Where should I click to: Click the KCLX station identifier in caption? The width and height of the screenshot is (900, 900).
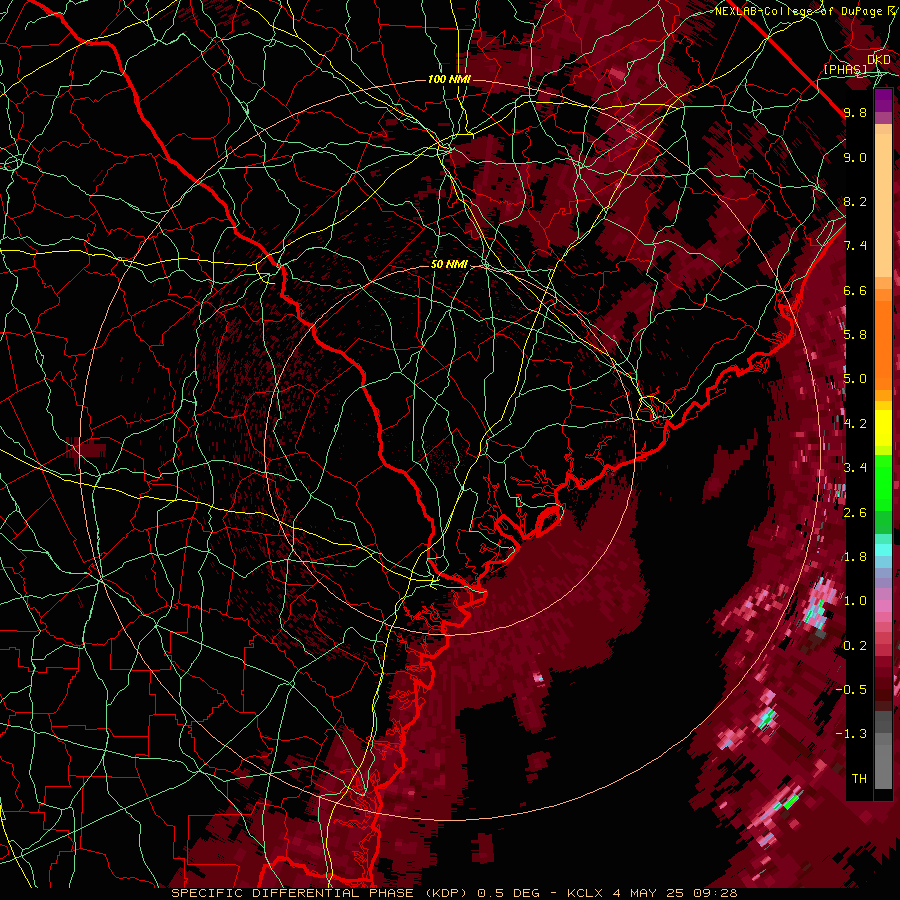point(585,893)
